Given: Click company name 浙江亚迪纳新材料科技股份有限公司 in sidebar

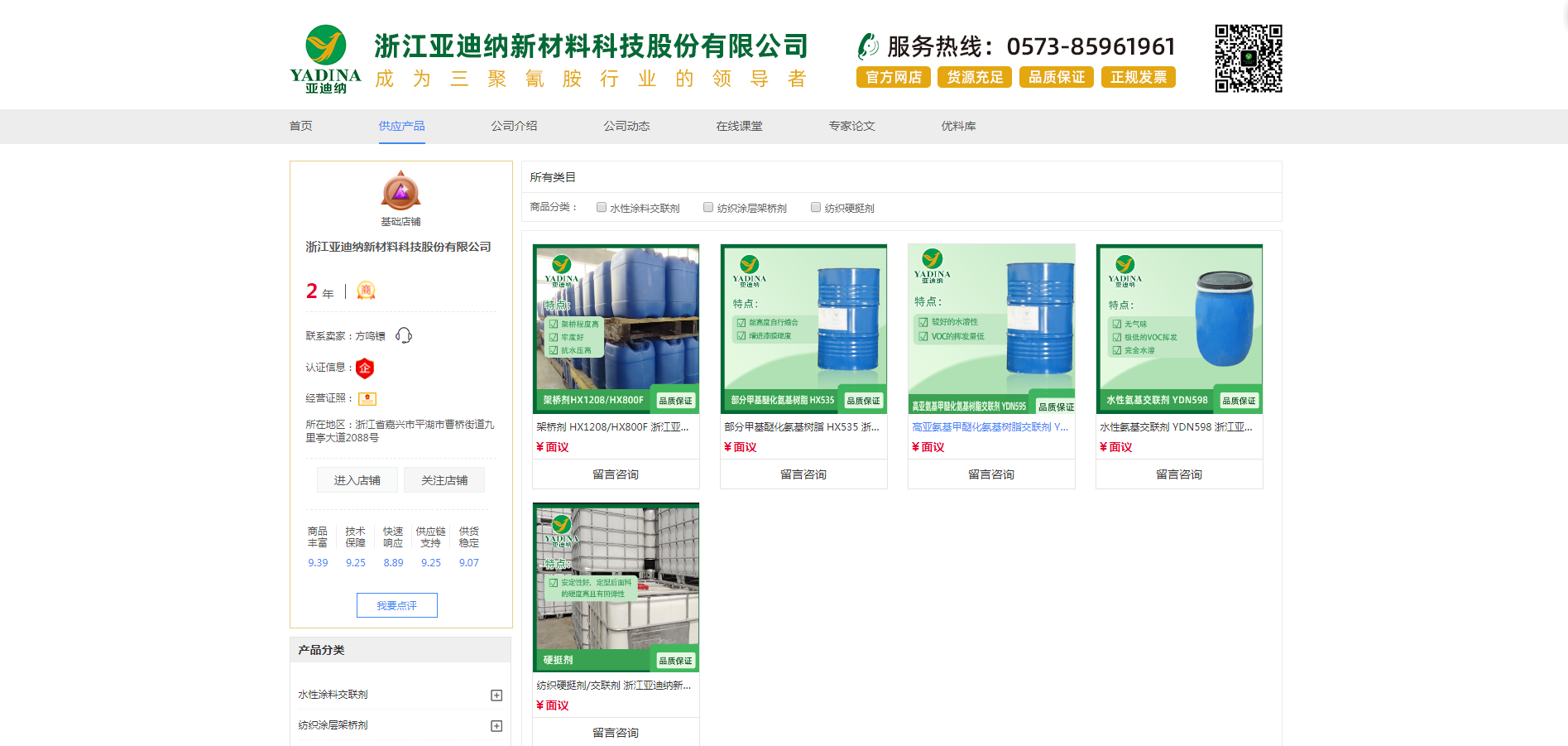Looking at the screenshot, I should [398, 247].
